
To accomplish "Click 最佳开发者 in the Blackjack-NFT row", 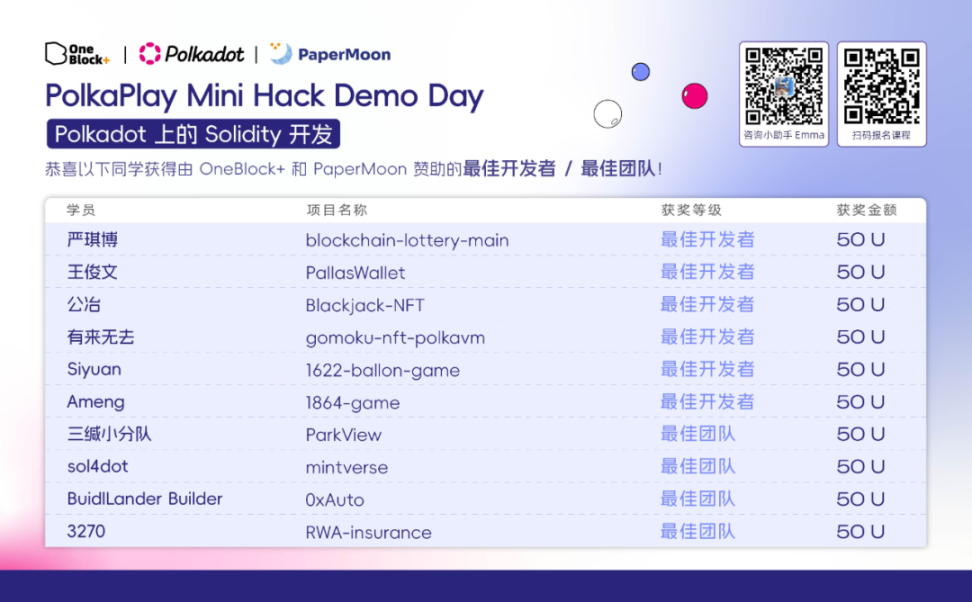I will (x=707, y=304).
